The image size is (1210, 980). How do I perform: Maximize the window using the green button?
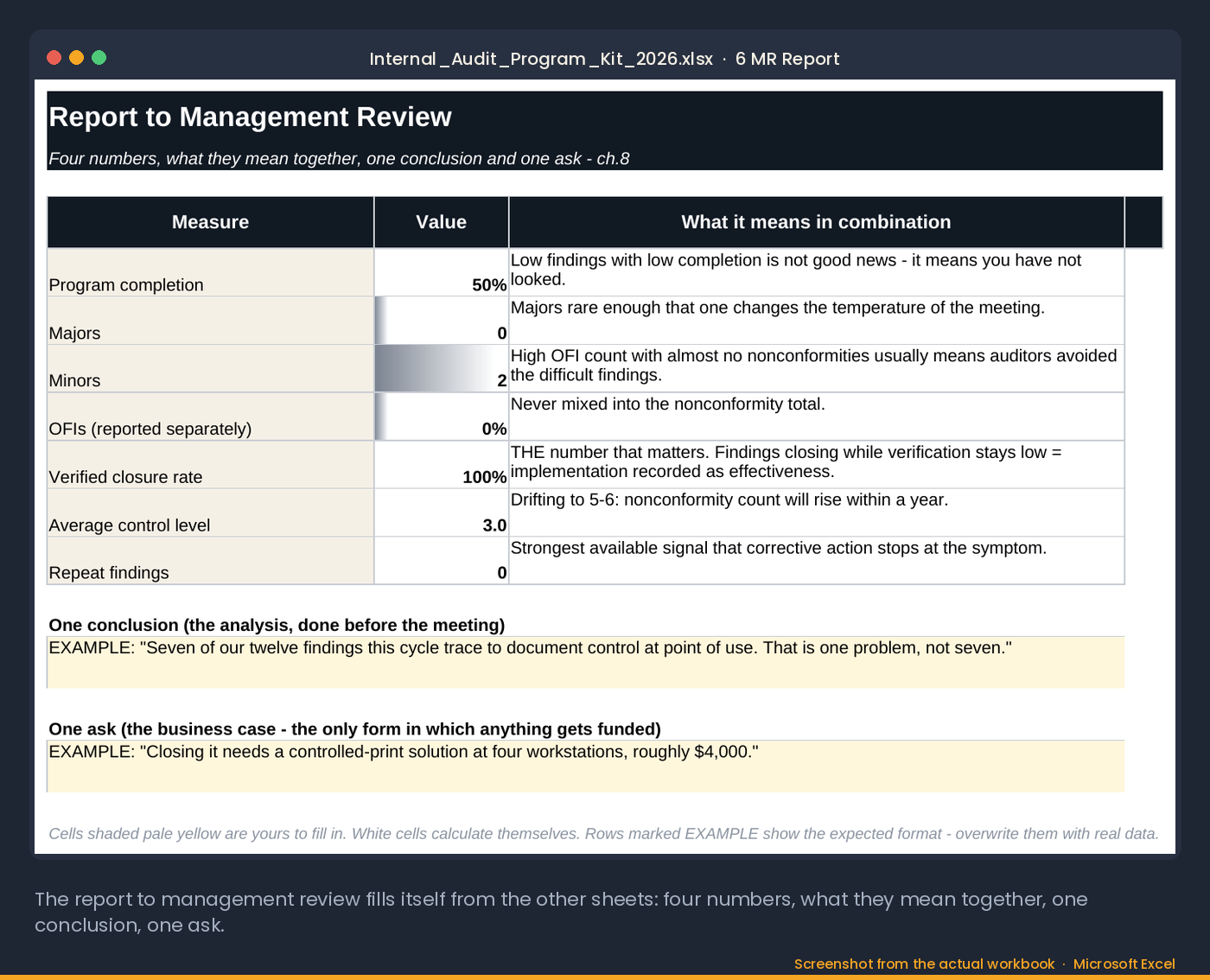pyautogui.click(x=99, y=58)
